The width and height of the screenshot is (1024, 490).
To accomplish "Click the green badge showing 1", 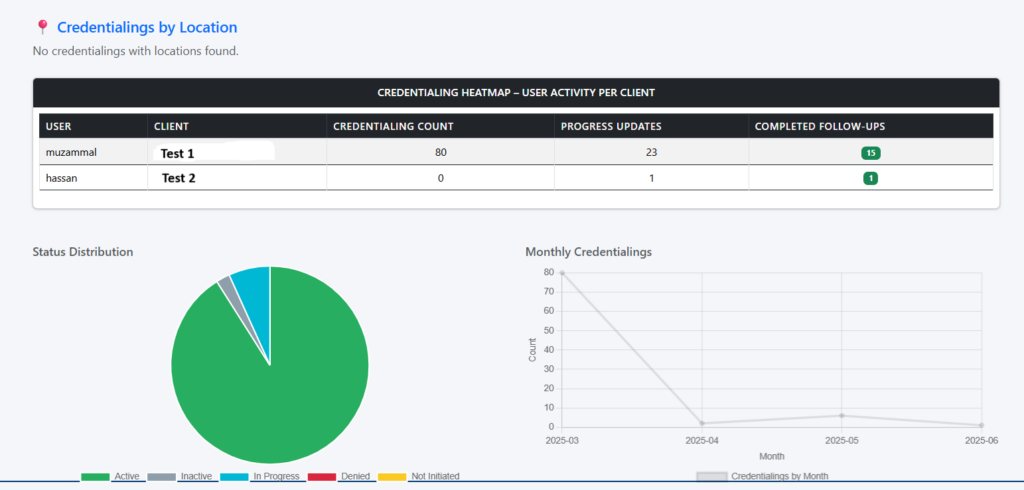I will point(871,178).
